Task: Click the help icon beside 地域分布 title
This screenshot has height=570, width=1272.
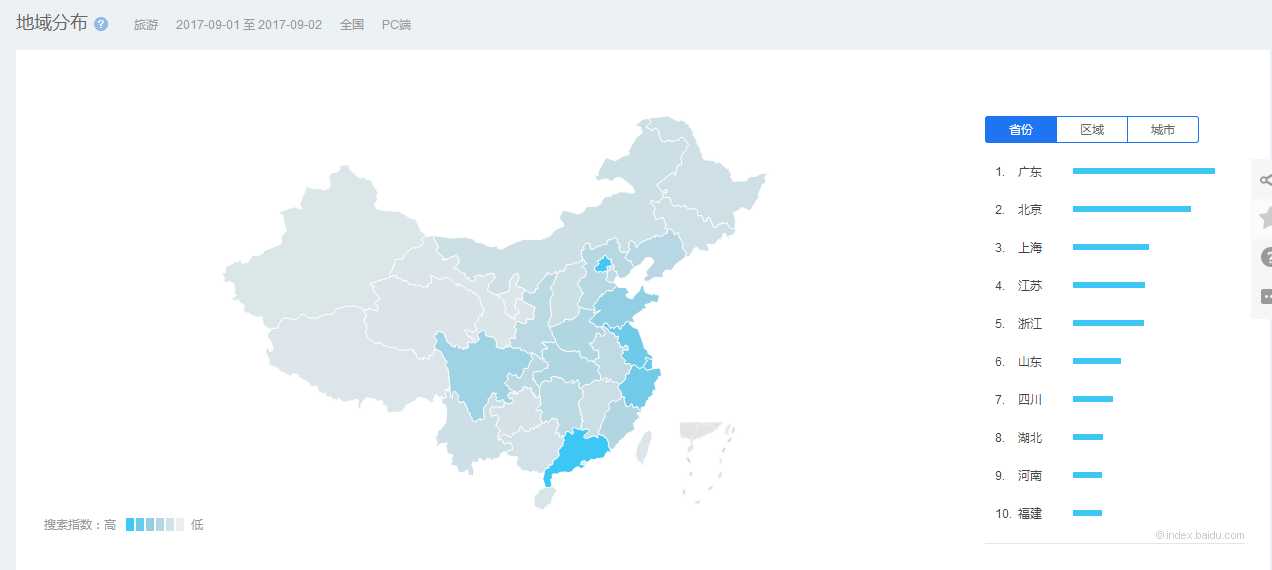Action: coord(101,24)
